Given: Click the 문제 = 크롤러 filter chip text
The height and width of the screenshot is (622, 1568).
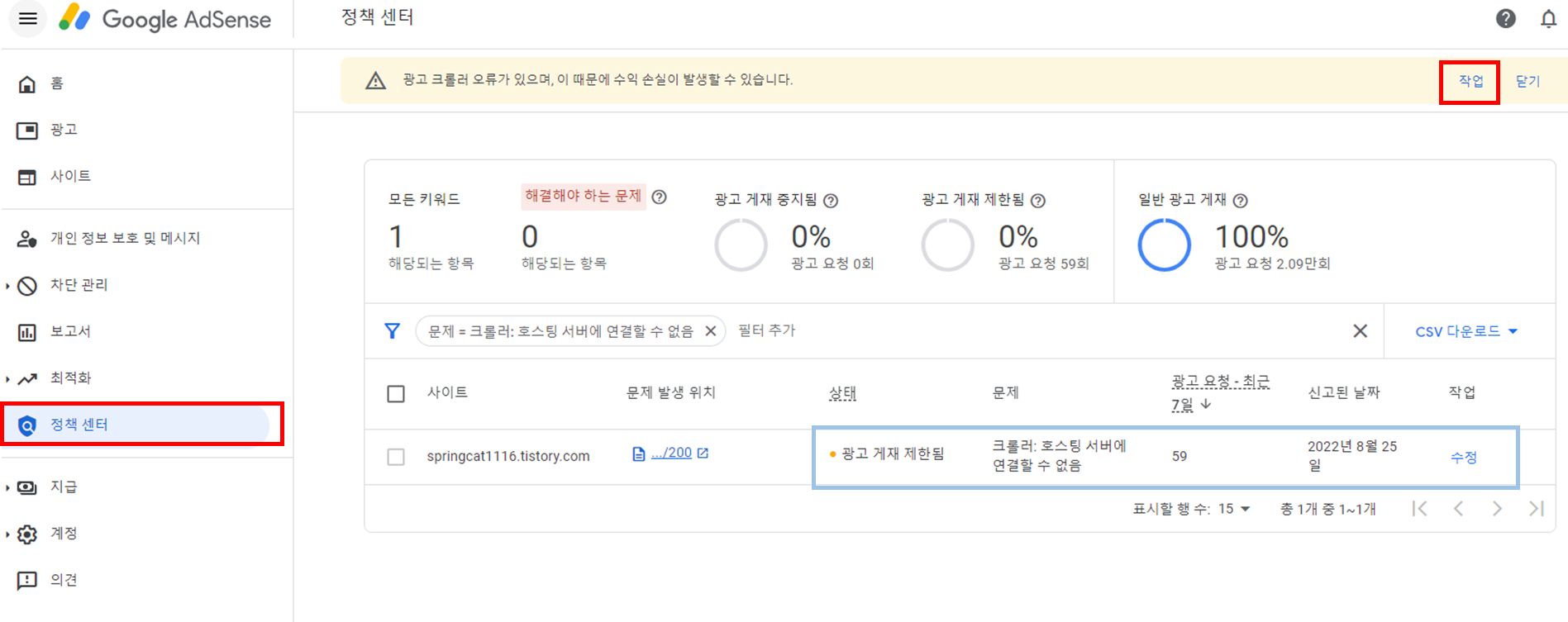Looking at the screenshot, I should tap(560, 331).
